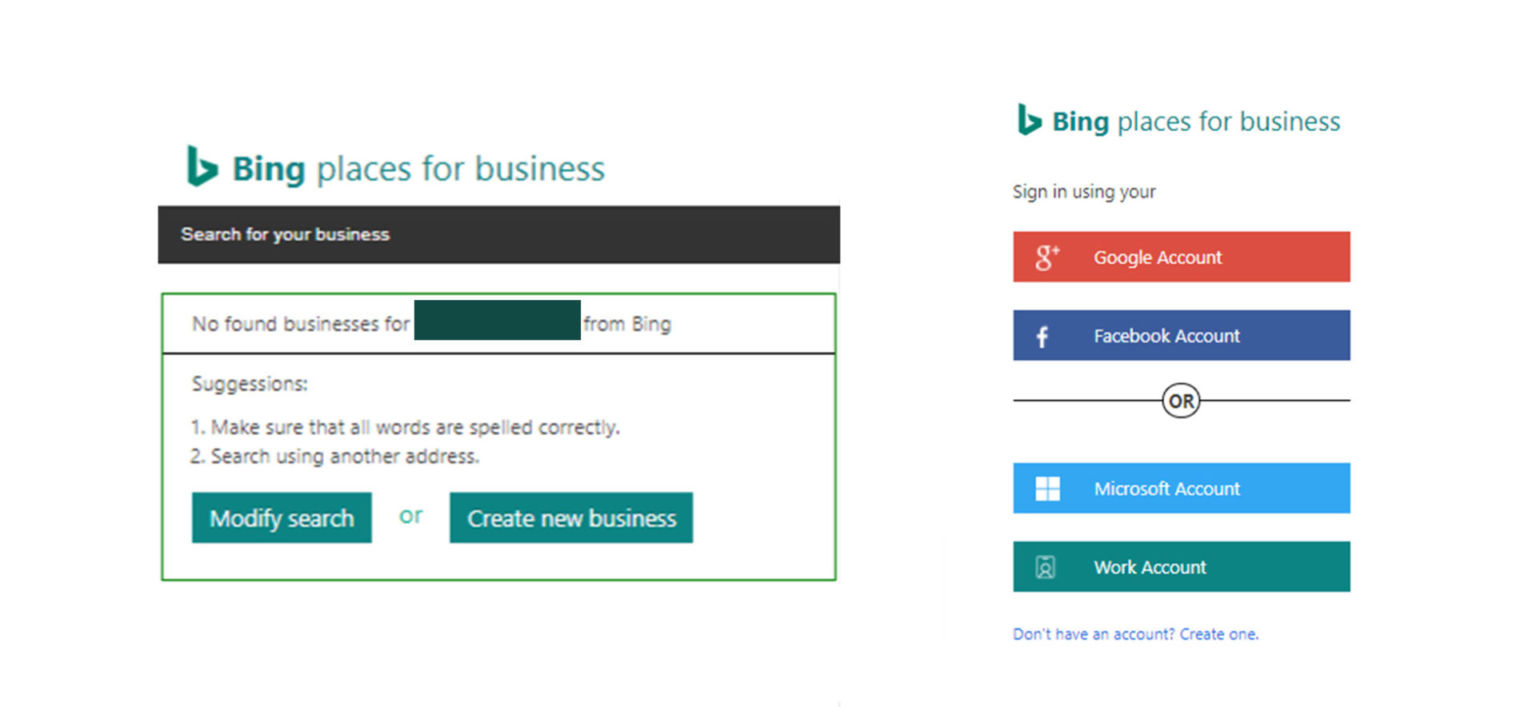Click the badge icon on the Work Account button
Viewport: 1536px width, 707px height.
click(1046, 566)
